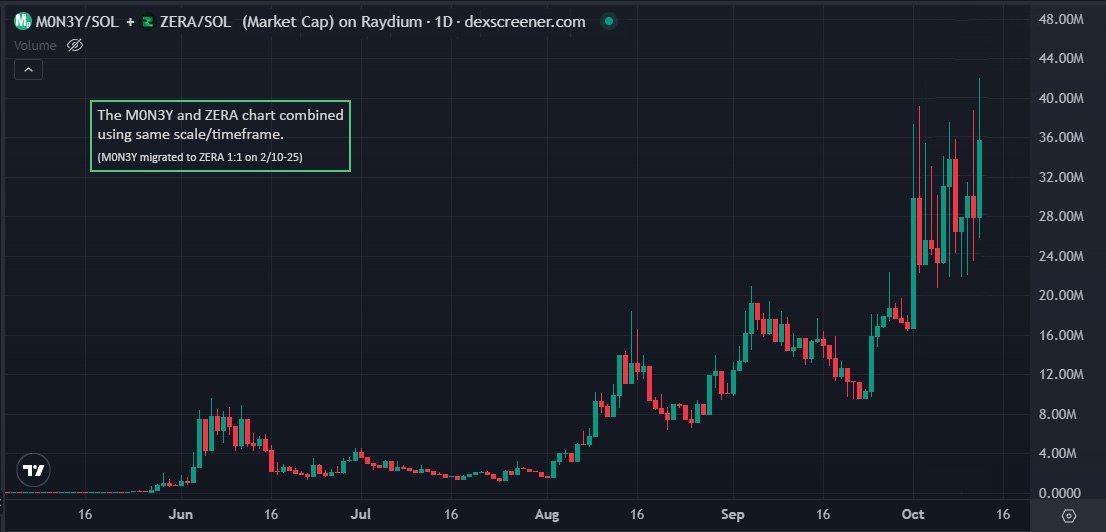Click the 32.00M price axis label
The height and width of the screenshot is (532, 1106).
[x=1060, y=177]
